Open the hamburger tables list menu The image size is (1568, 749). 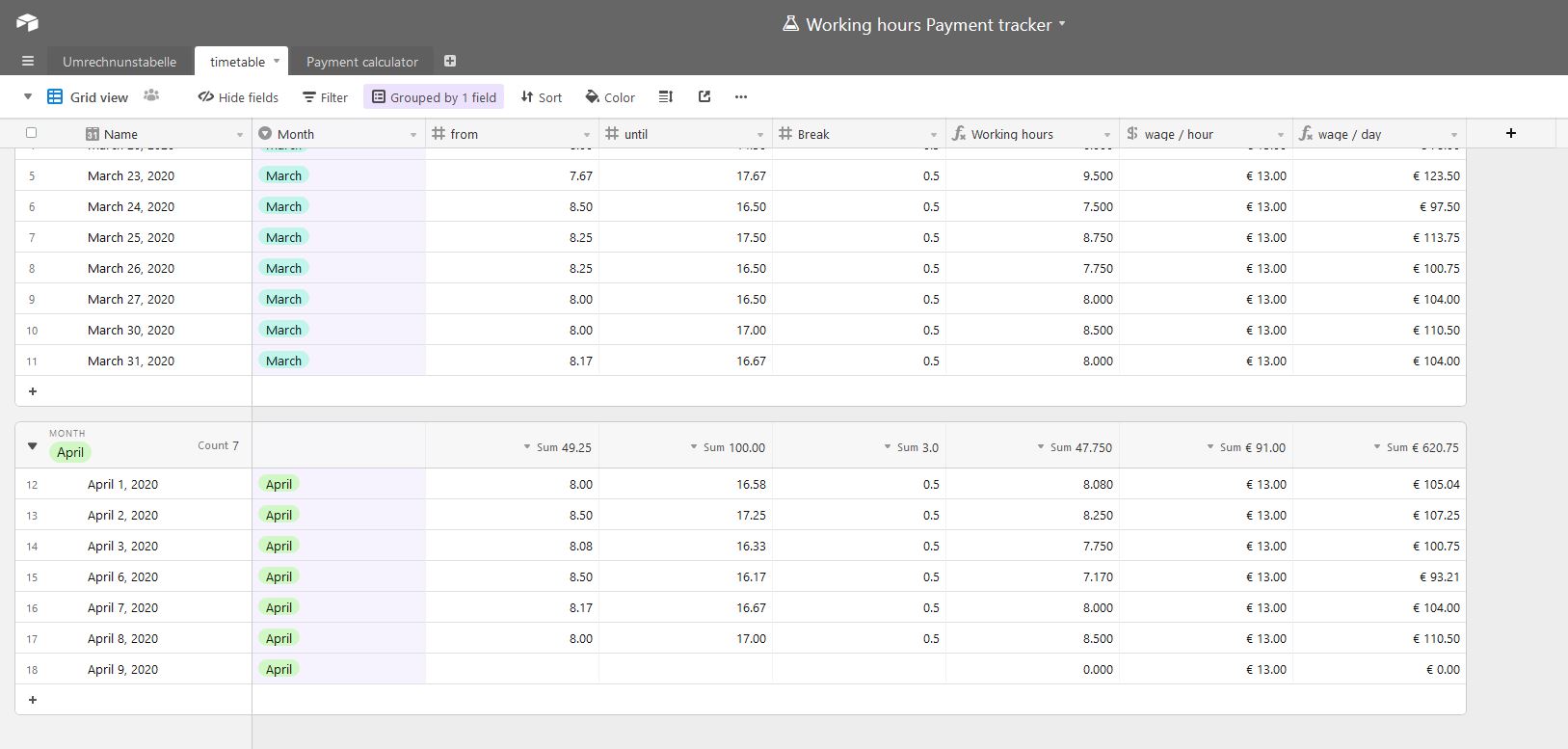(28, 61)
